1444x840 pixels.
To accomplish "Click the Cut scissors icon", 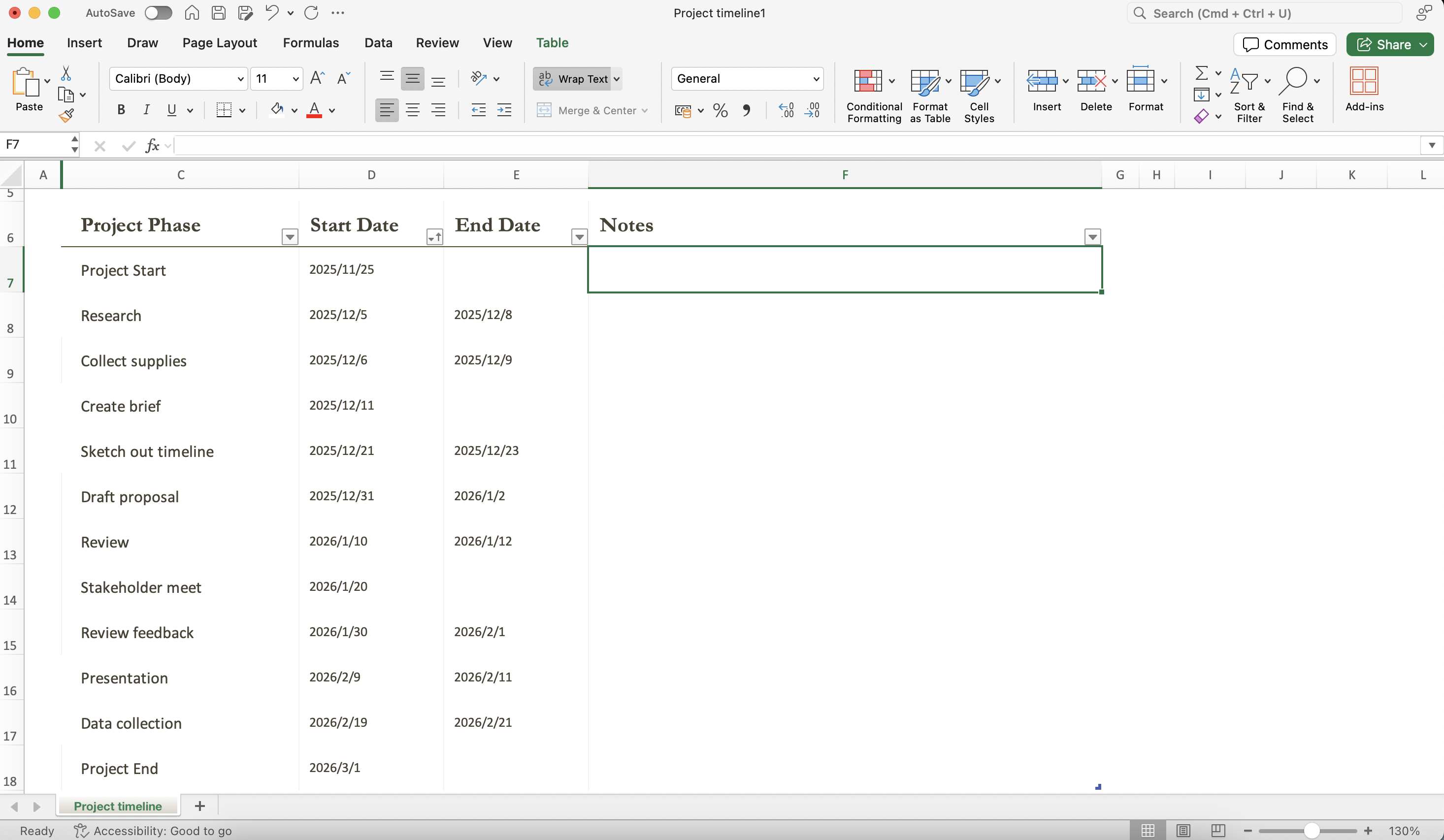I will [66, 73].
